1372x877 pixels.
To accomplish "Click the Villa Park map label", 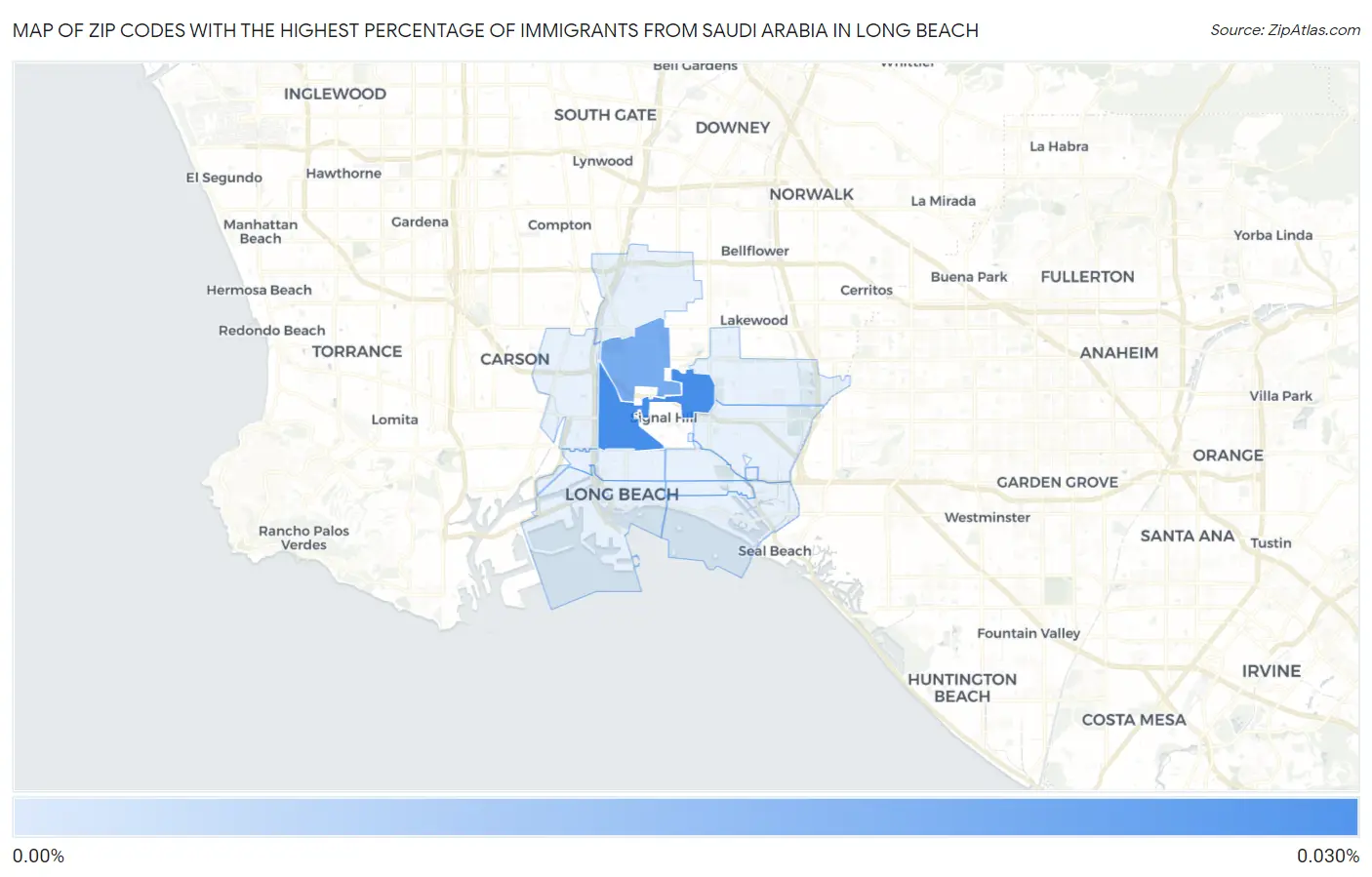I will [x=1280, y=396].
